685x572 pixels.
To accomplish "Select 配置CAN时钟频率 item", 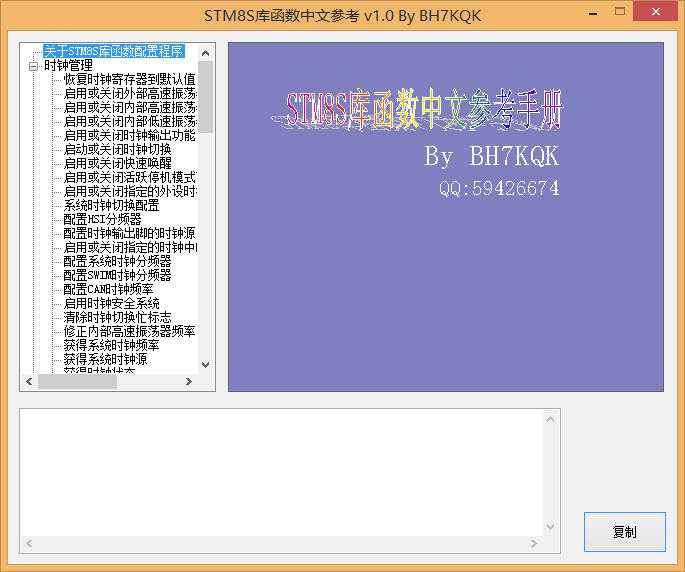I will tap(108, 289).
